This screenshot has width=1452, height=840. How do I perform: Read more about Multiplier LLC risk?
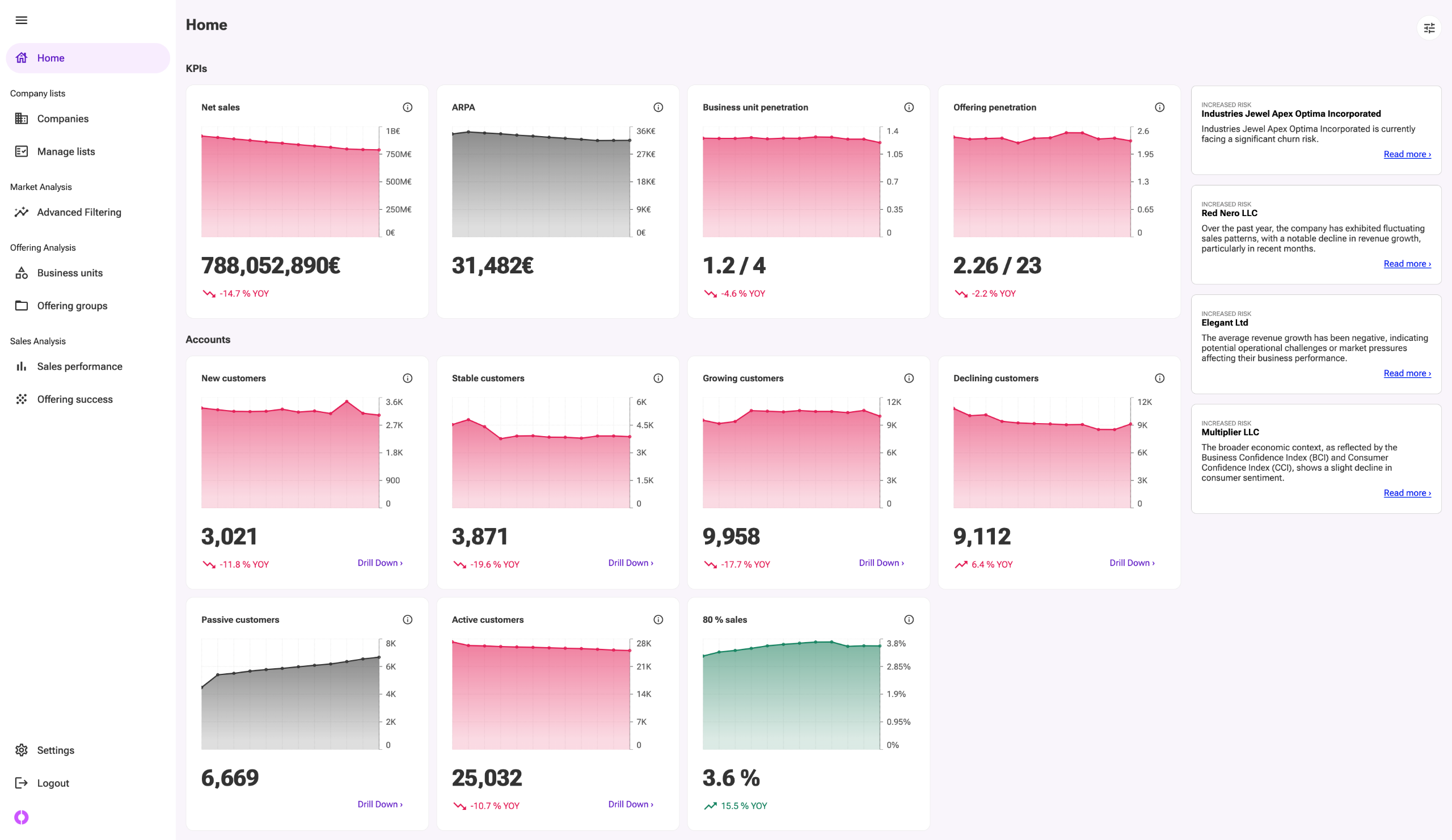click(x=1407, y=492)
